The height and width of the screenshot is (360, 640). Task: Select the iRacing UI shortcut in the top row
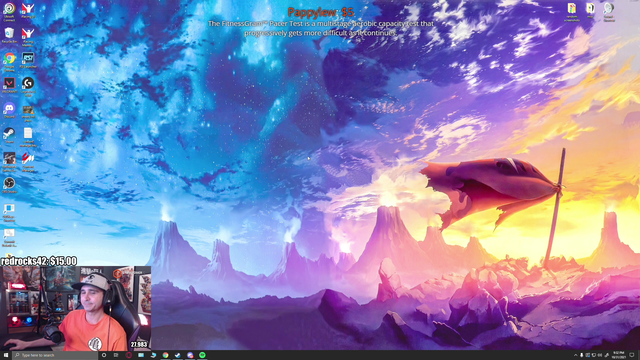point(28,11)
